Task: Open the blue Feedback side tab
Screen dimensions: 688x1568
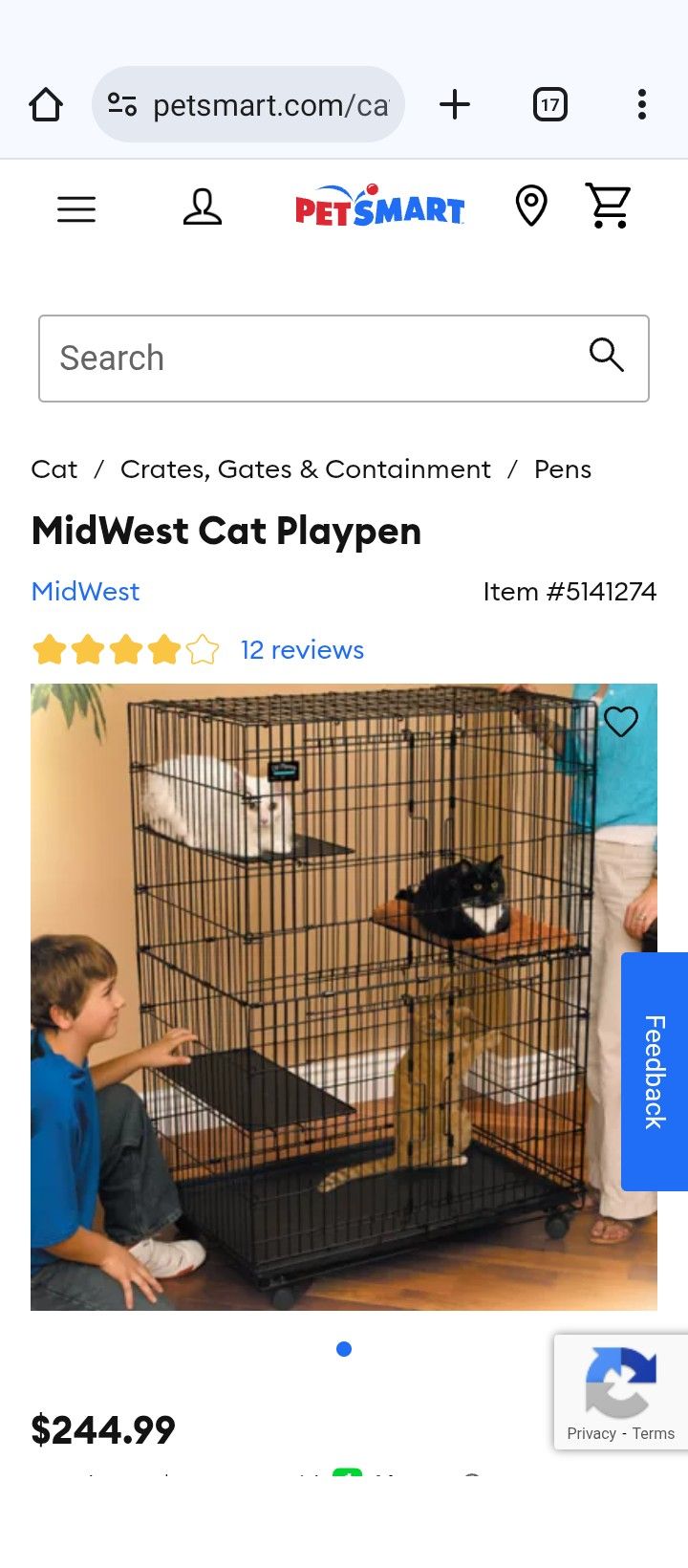Action: tap(655, 1072)
